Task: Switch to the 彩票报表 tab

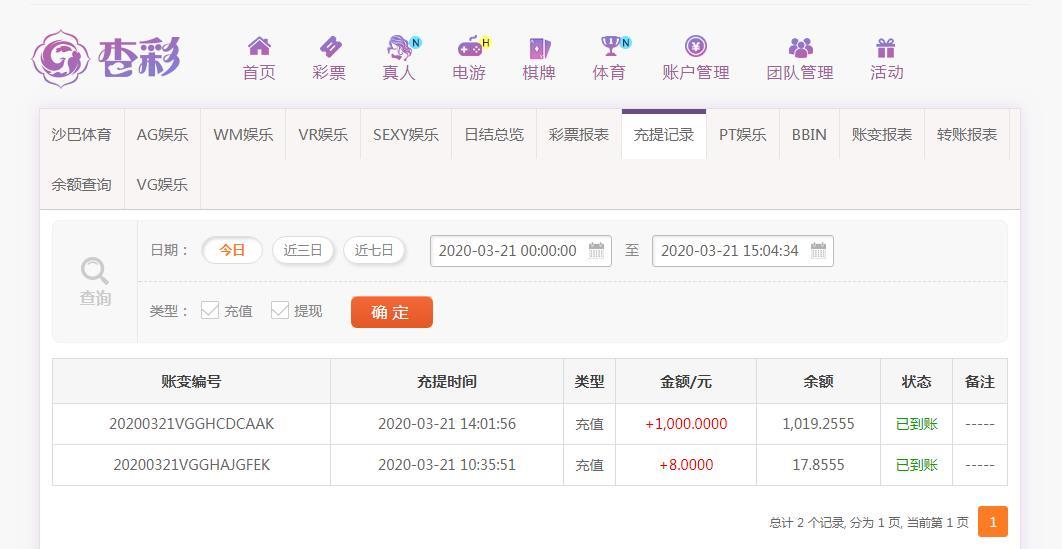Action: [578, 135]
